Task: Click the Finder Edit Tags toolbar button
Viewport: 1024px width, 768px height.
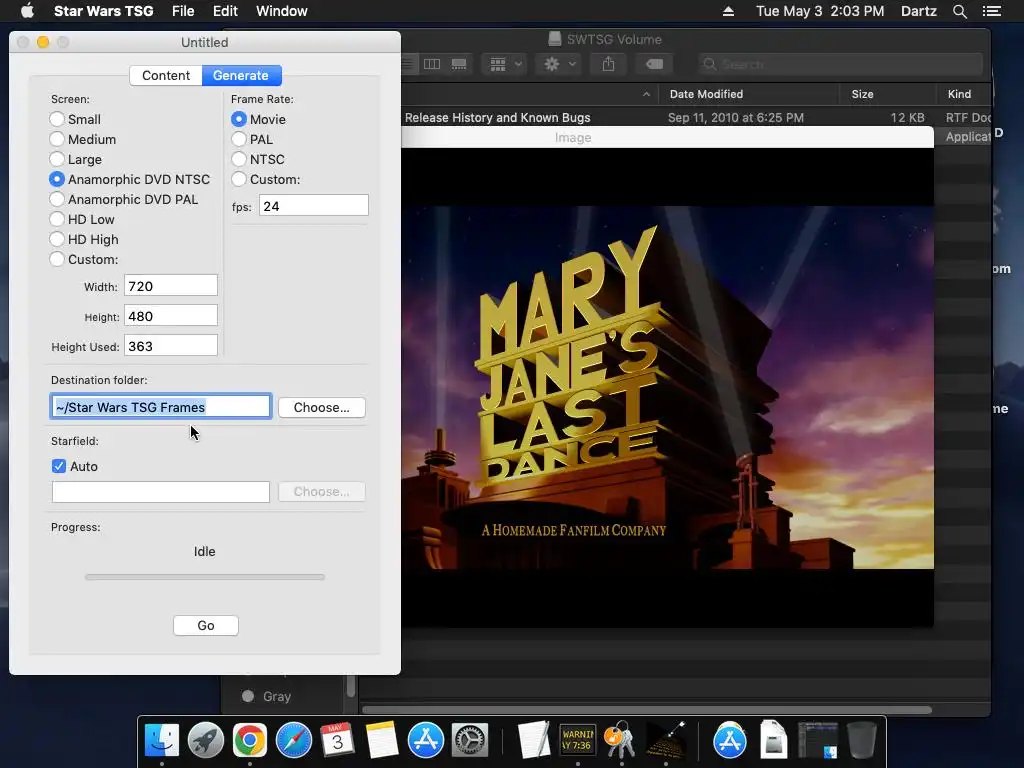Action: tap(654, 64)
